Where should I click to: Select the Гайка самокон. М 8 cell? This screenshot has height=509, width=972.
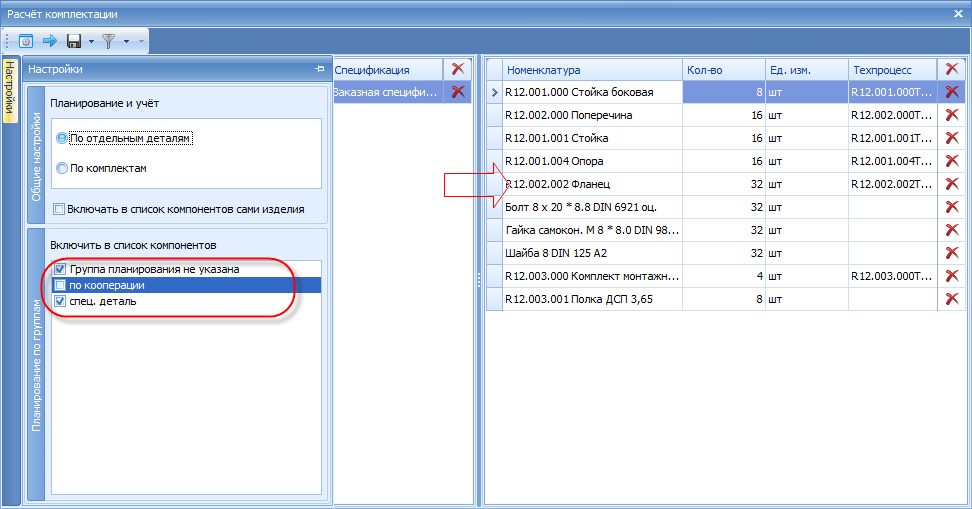click(x=593, y=230)
